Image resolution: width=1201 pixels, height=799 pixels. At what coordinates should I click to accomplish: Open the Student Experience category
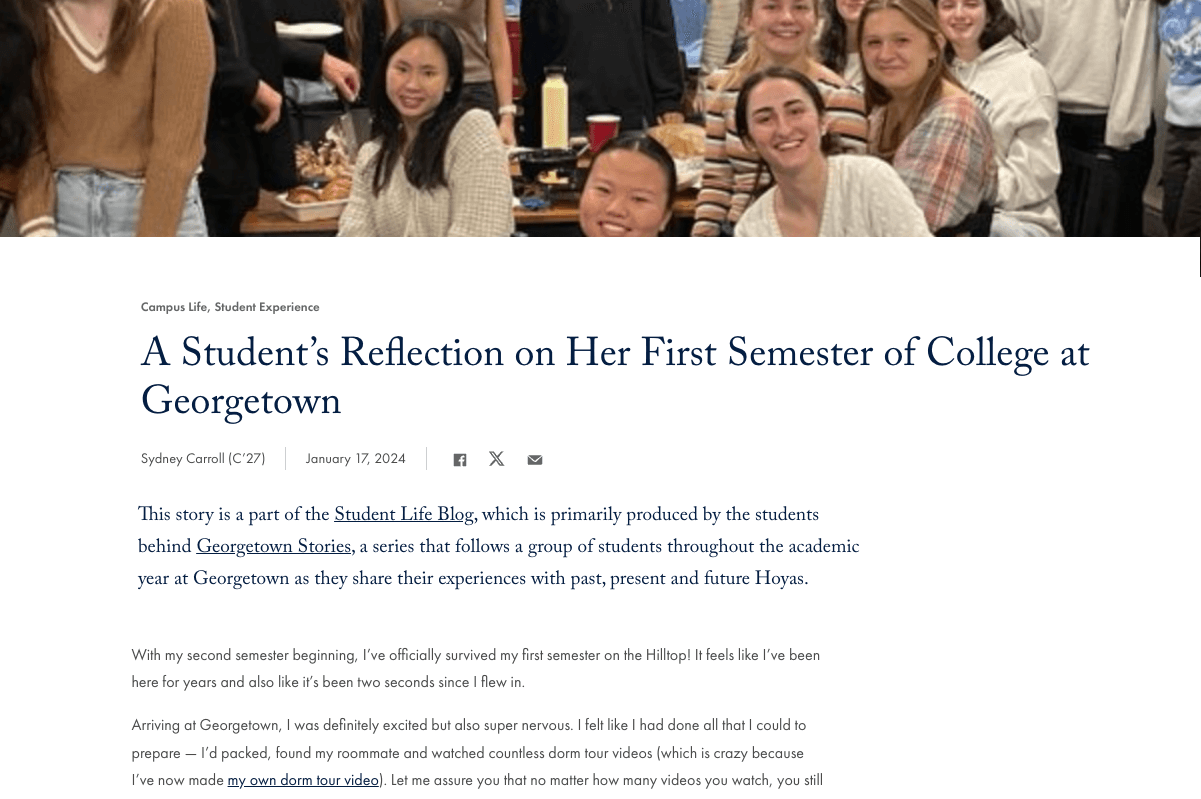(267, 307)
